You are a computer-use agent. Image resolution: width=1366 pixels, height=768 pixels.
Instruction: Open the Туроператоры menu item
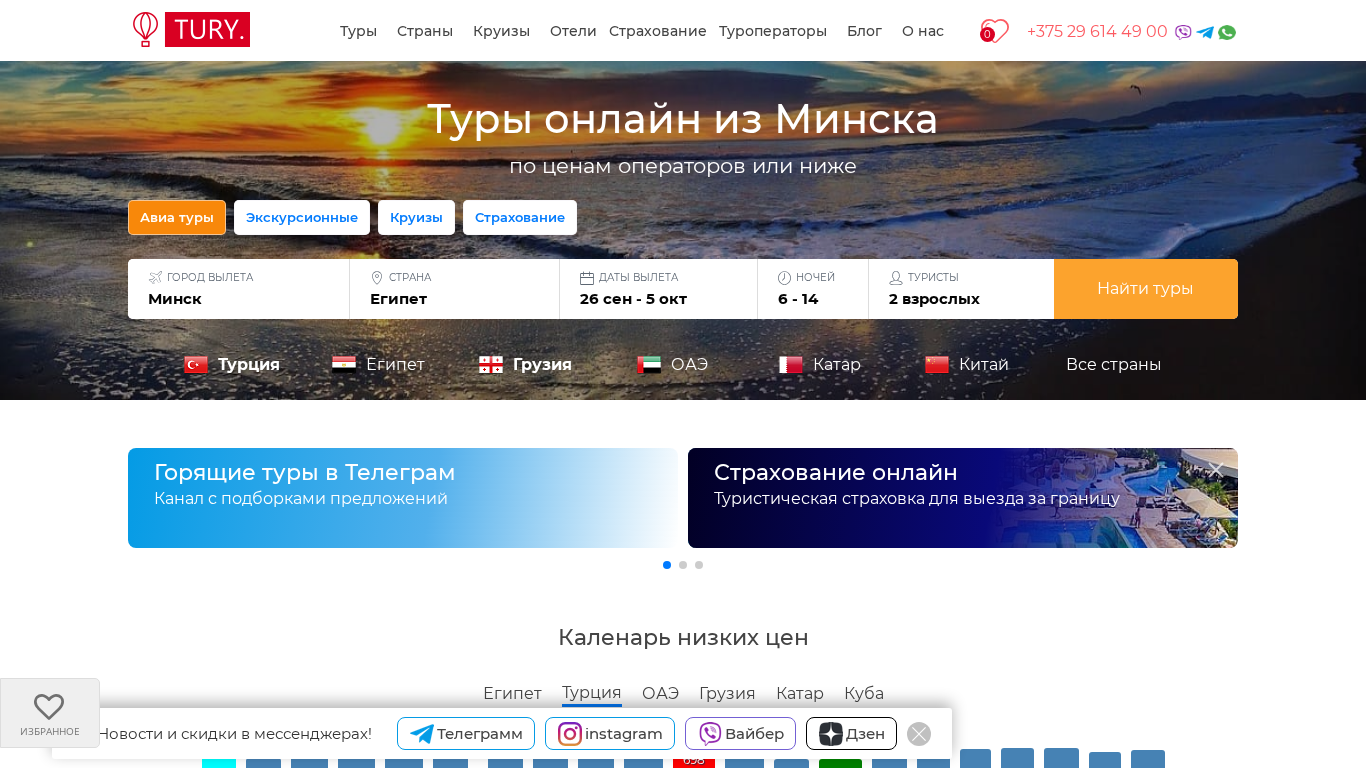point(773,31)
